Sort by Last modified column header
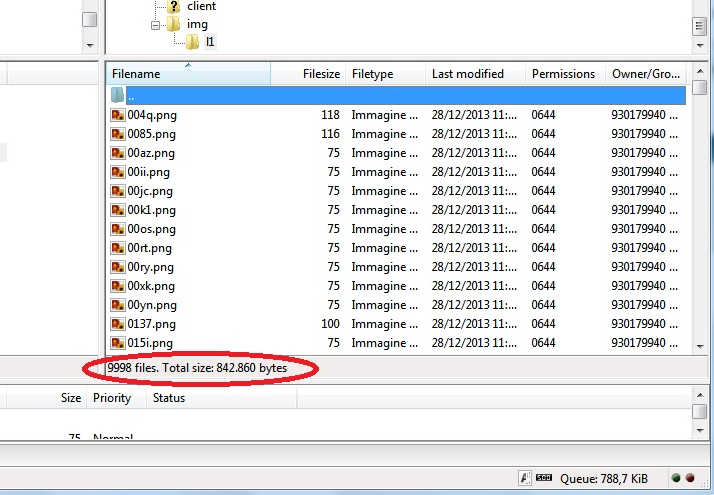The image size is (714, 495). click(x=475, y=74)
